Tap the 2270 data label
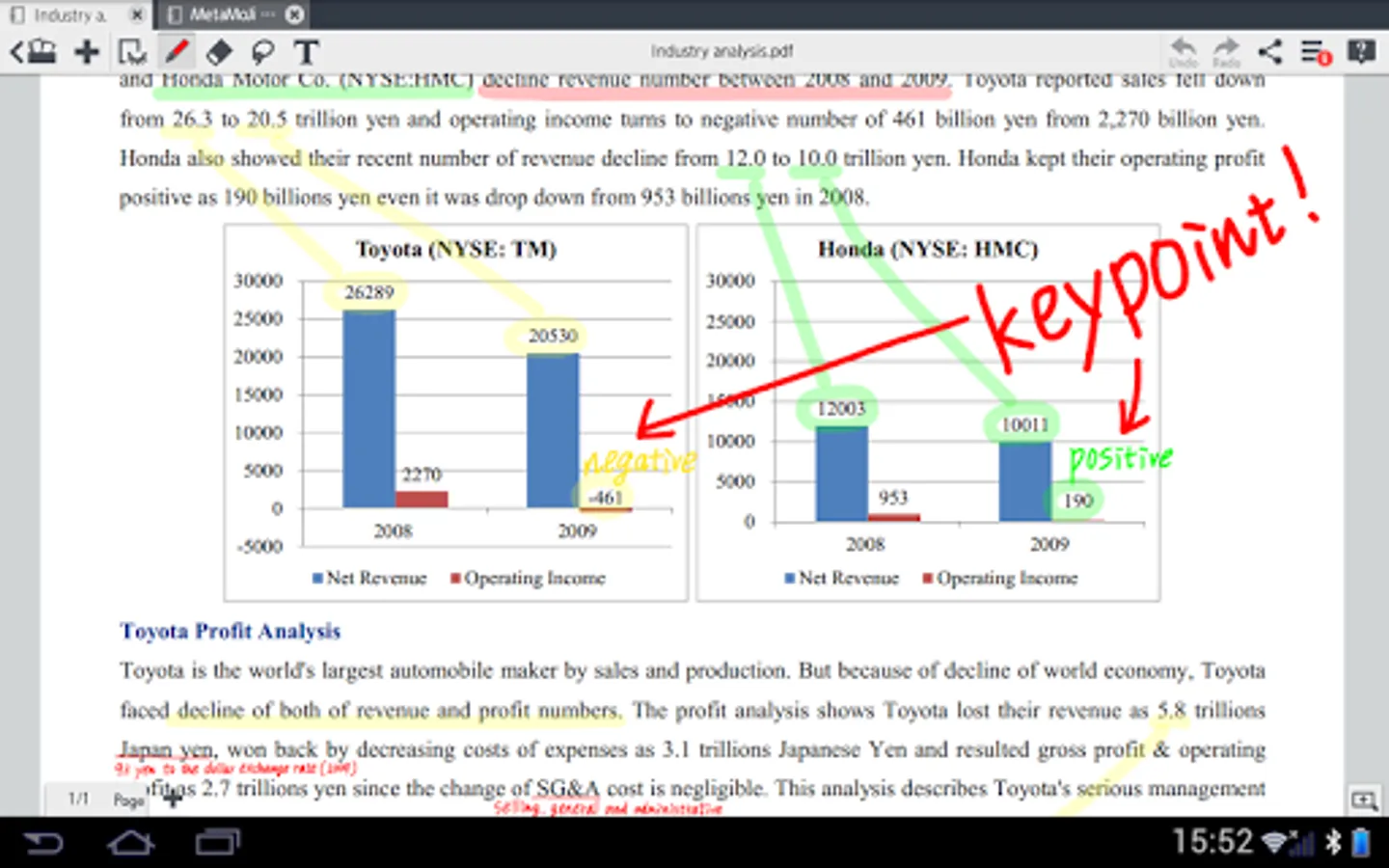Image resolution: width=1389 pixels, height=868 pixels. pyautogui.click(x=422, y=475)
